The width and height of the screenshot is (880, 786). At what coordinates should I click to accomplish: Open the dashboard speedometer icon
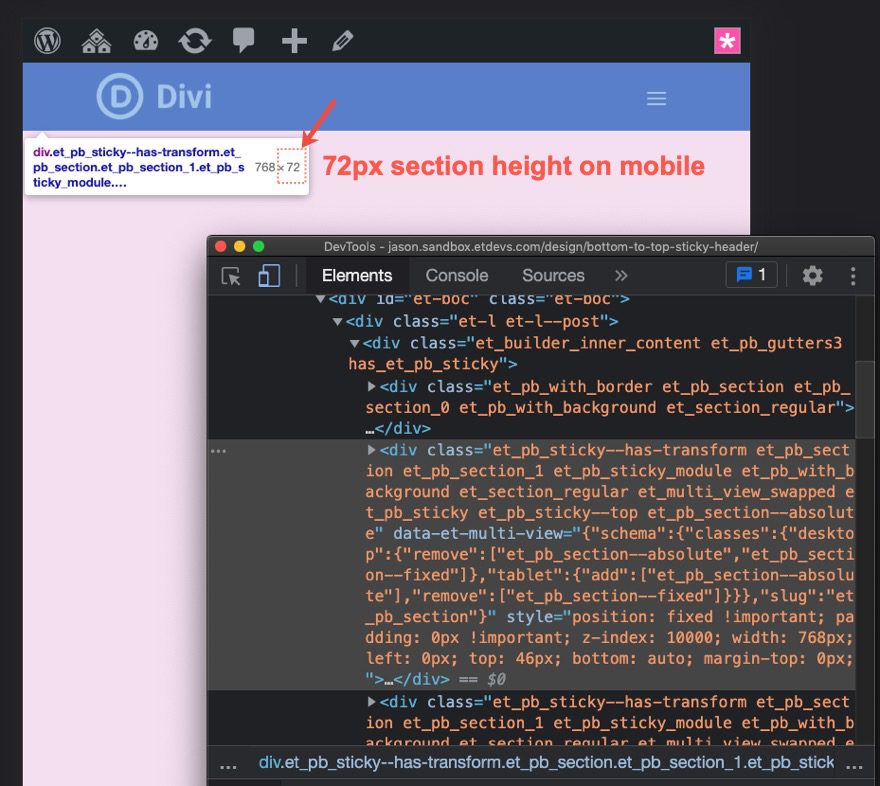coord(145,40)
